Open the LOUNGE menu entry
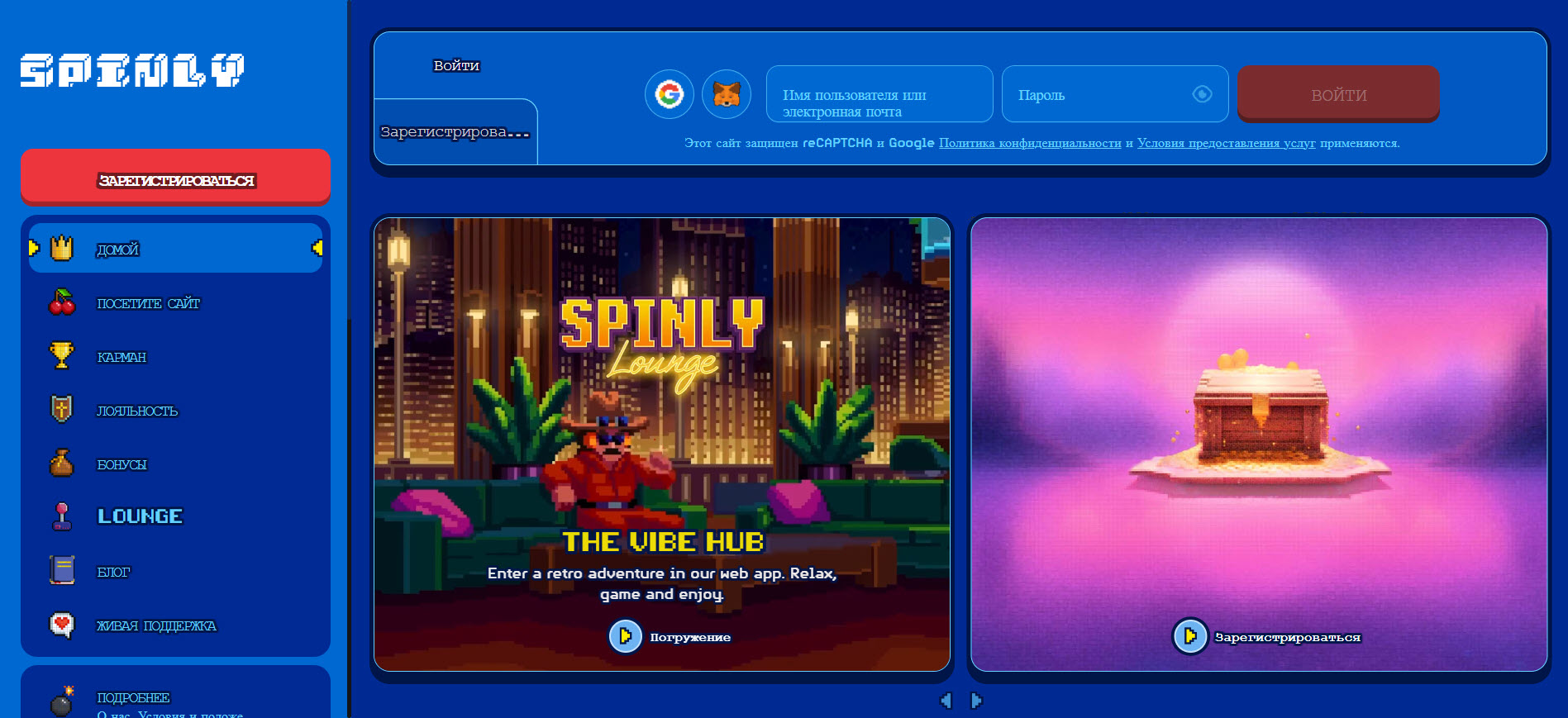 coord(175,516)
